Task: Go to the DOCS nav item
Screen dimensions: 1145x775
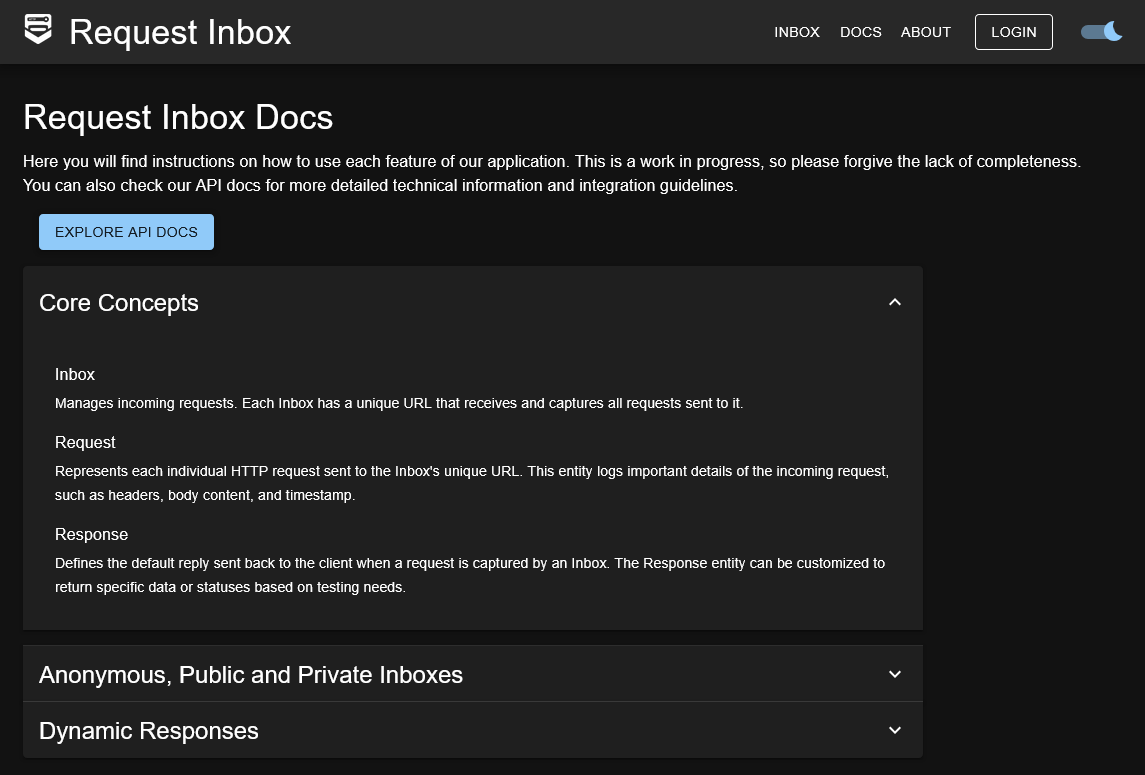Action: point(860,32)
